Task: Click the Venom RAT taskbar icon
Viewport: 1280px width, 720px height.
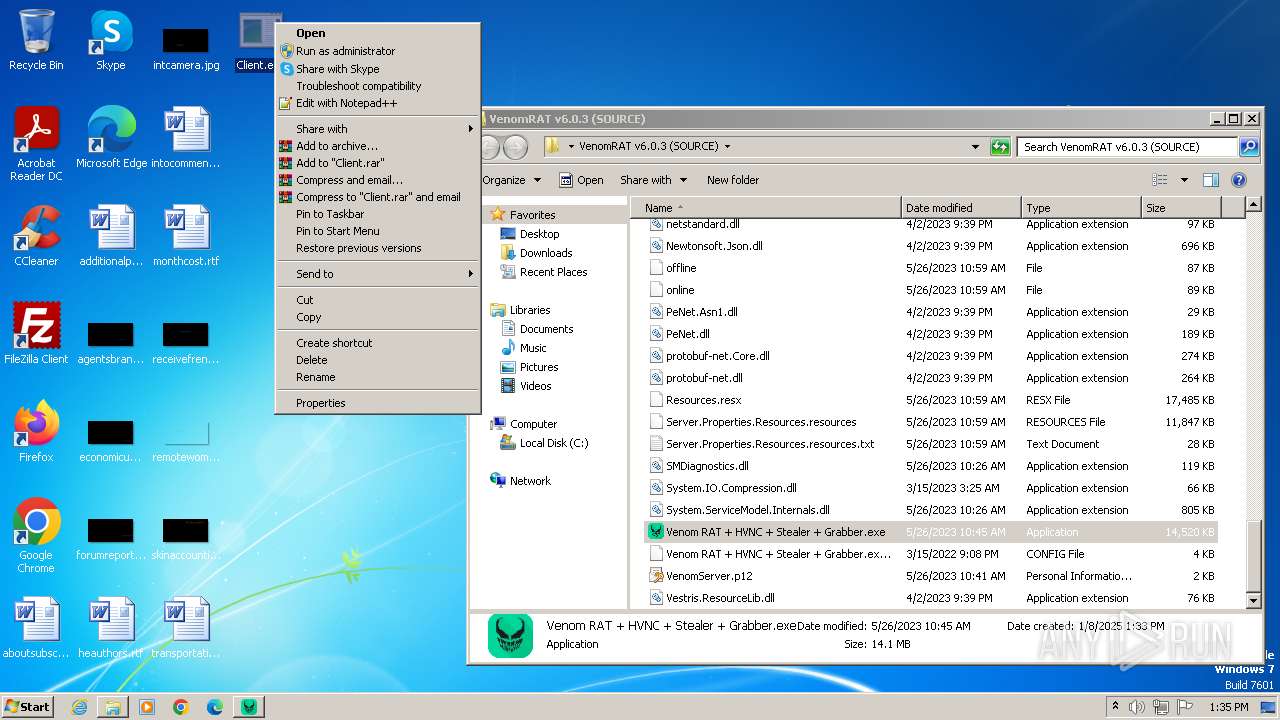Action: click(x=249, y=707)
